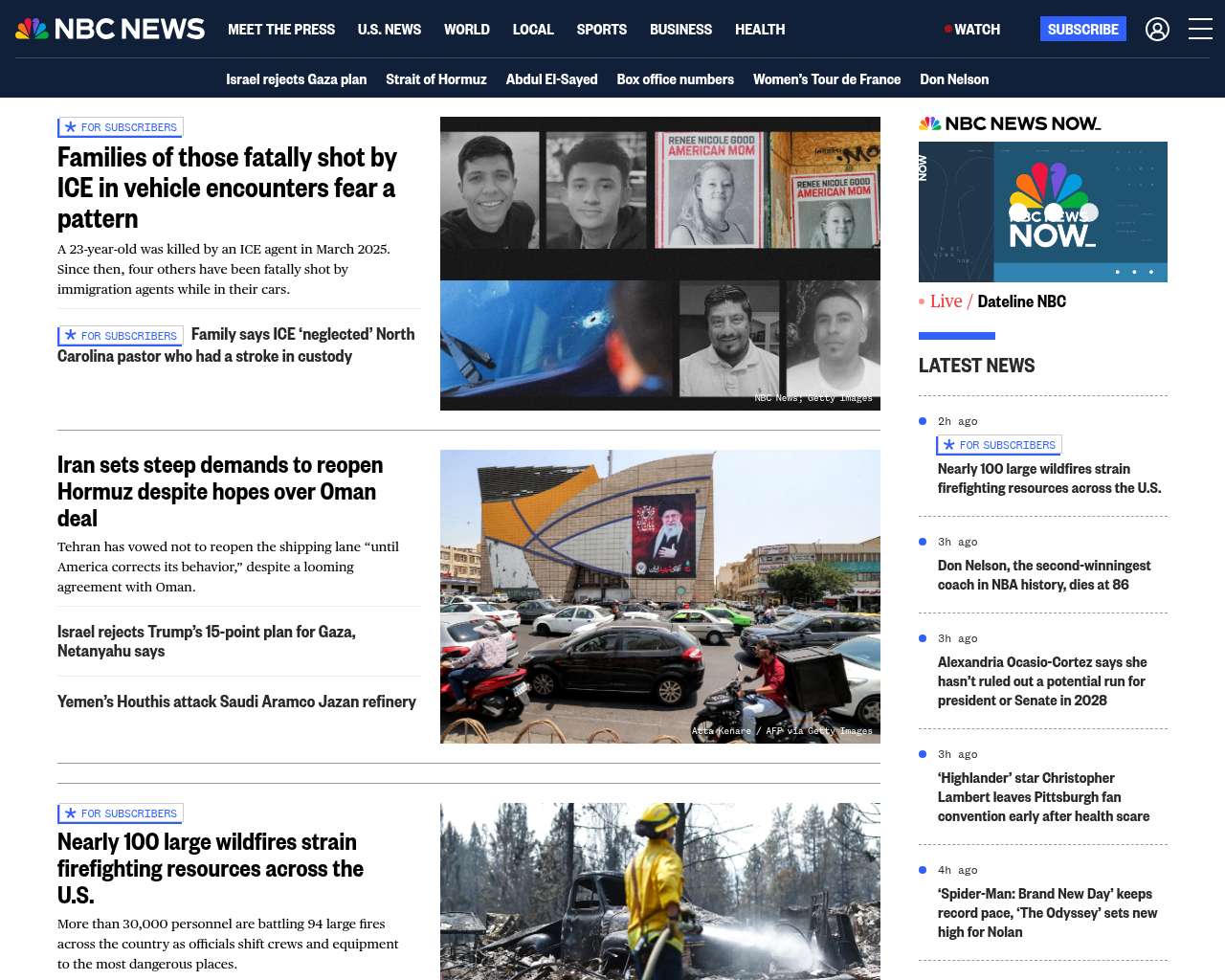Click For Subscribers badge beside pastor story
1225x980 pixels.
[121, 336]
